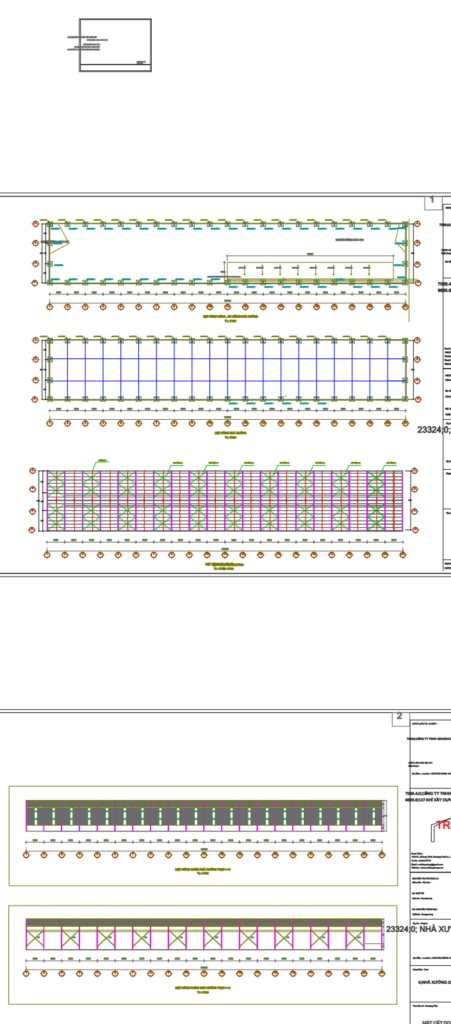Click the sheet number '2' box
451x1024 pixels.
coord(401,718)
